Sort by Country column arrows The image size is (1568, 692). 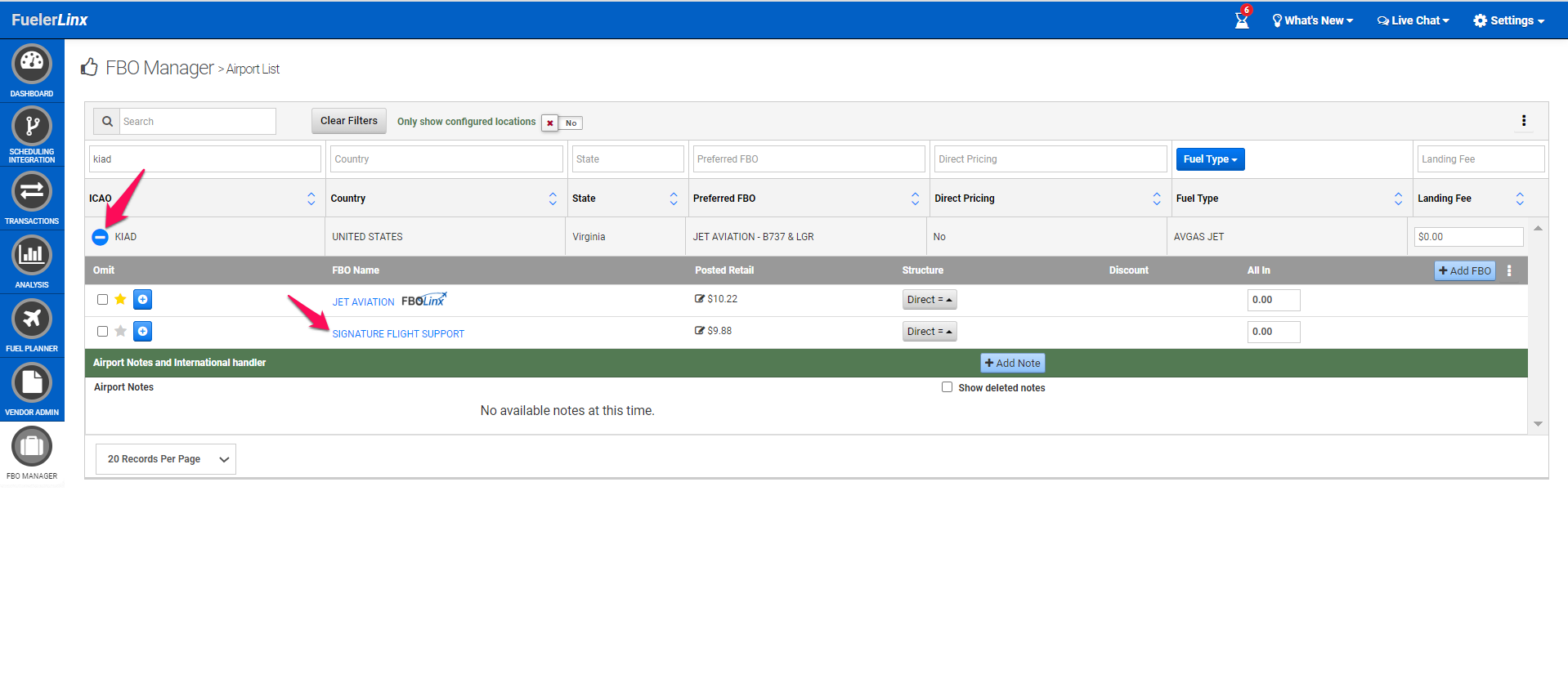coord(553,199)
